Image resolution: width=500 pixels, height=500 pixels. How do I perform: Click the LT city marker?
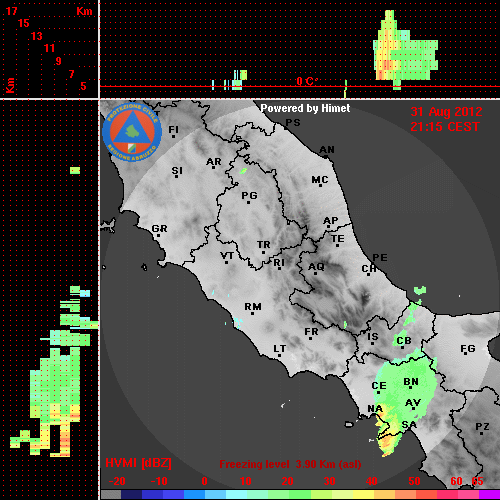[279, 355]
